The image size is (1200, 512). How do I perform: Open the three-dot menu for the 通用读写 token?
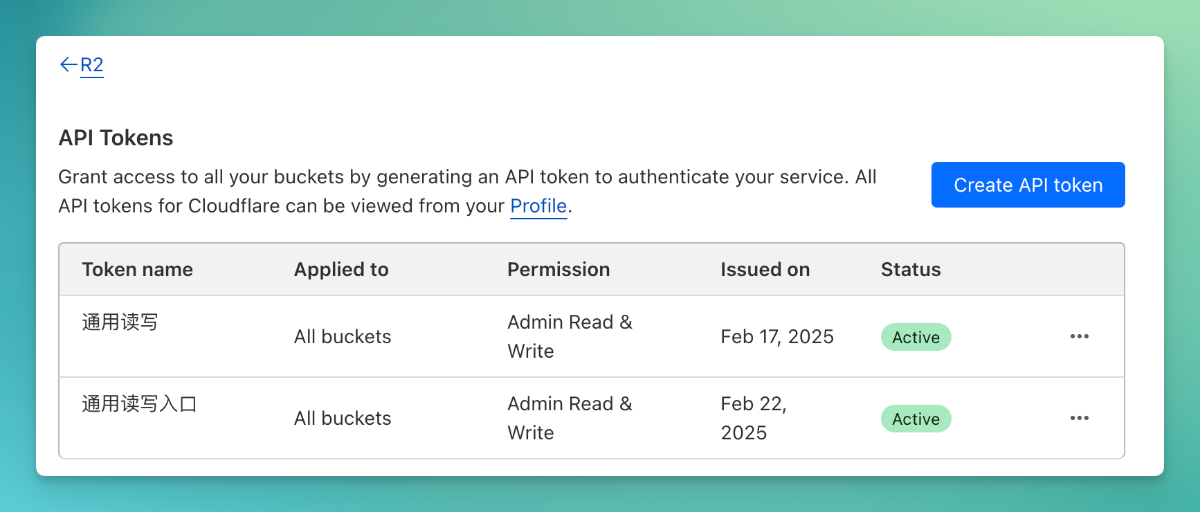click(x=1079, y=336)
